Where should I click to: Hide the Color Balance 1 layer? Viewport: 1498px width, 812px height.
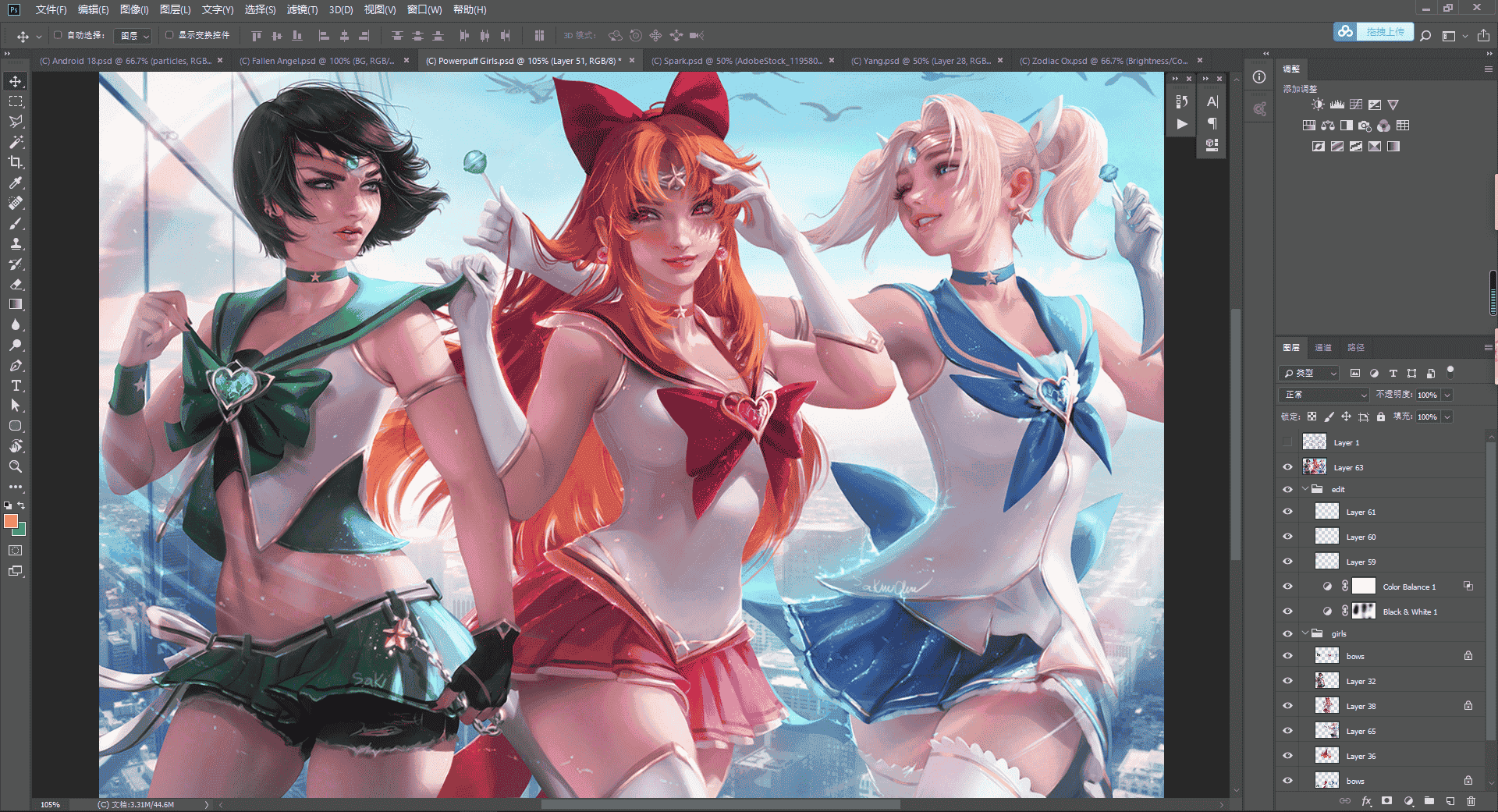(x=1287, y=587)
